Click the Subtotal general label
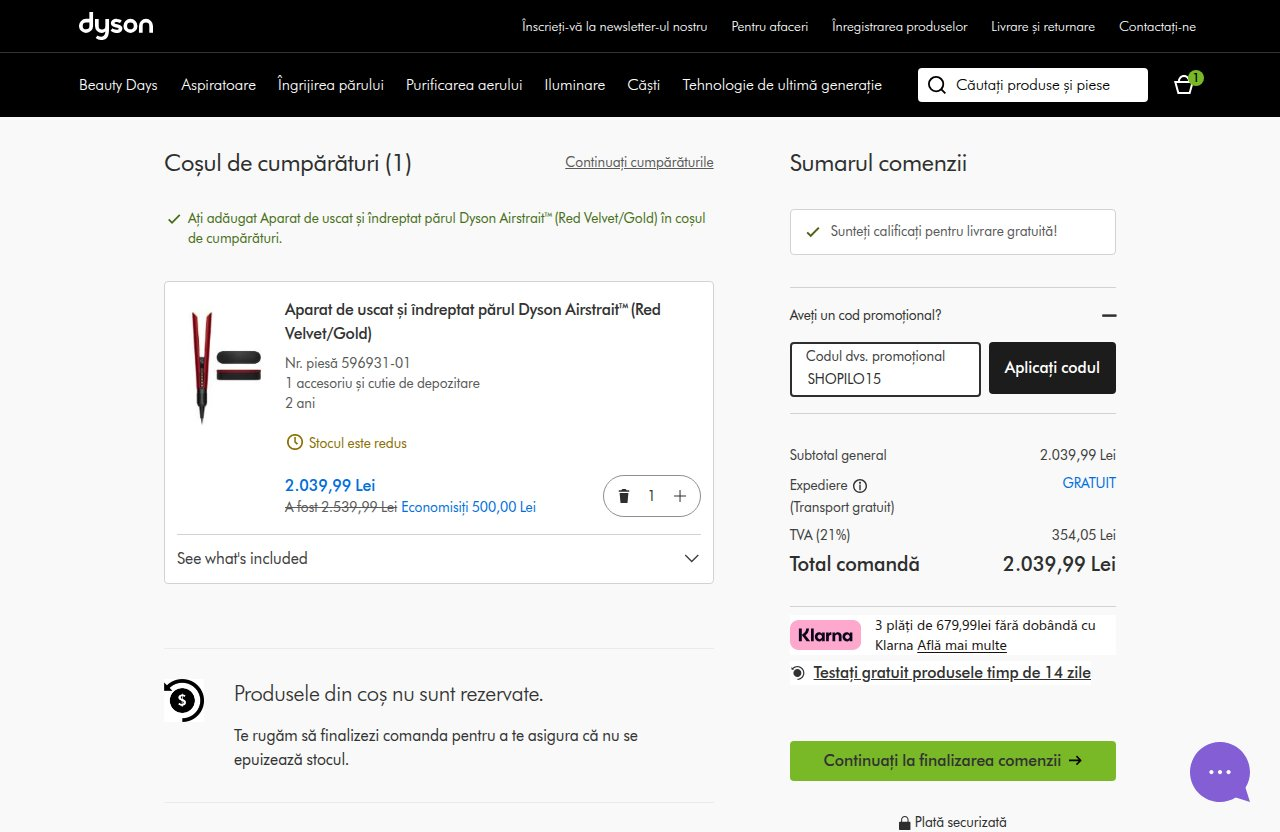 (x=838, y=455)
